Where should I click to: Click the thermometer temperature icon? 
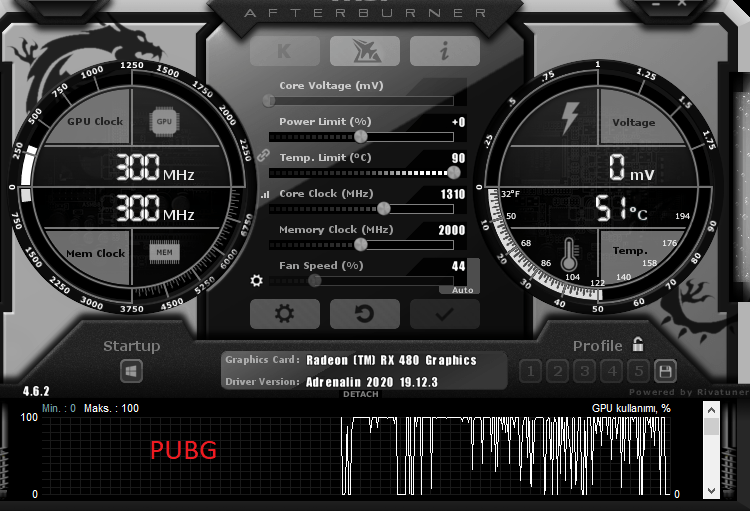coord(569,255)
